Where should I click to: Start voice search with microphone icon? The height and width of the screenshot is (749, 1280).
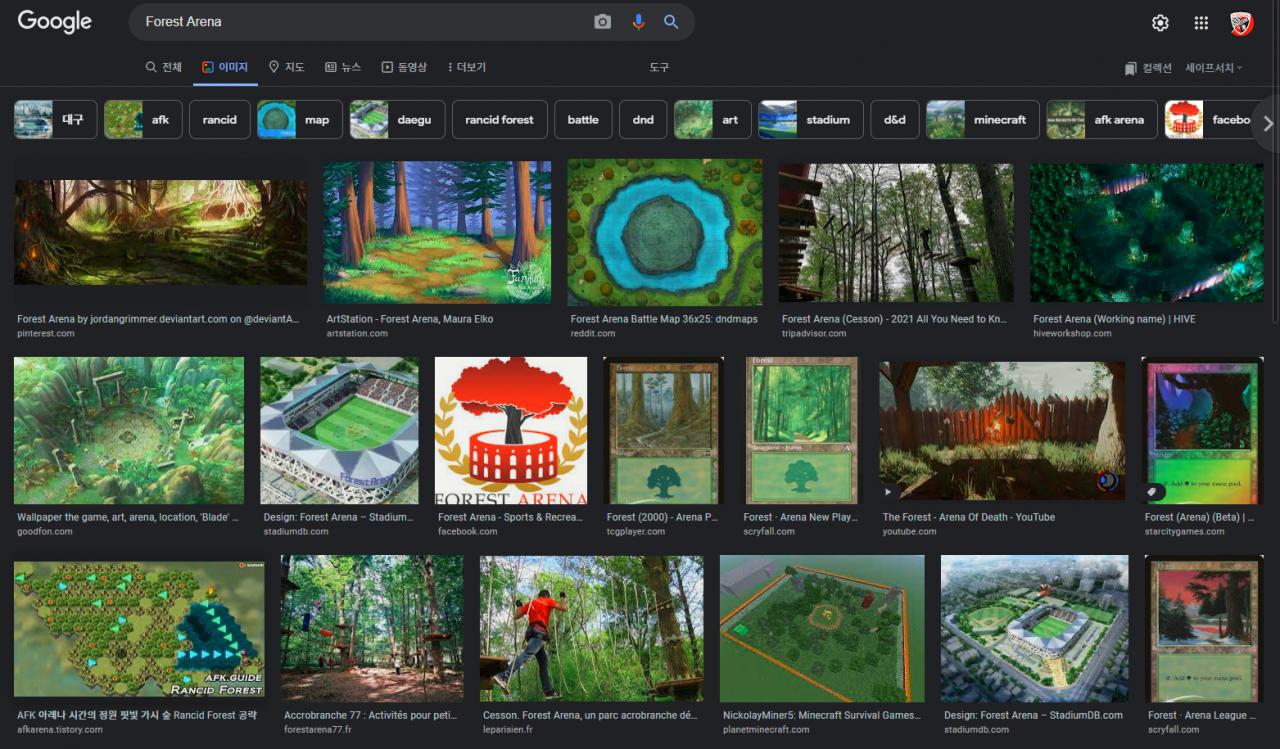coord(638,22)
